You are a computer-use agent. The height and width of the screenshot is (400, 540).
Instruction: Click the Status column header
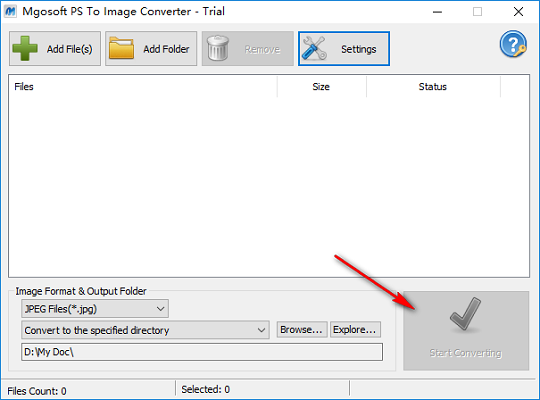pyautogui.click(x=433, y=87)
